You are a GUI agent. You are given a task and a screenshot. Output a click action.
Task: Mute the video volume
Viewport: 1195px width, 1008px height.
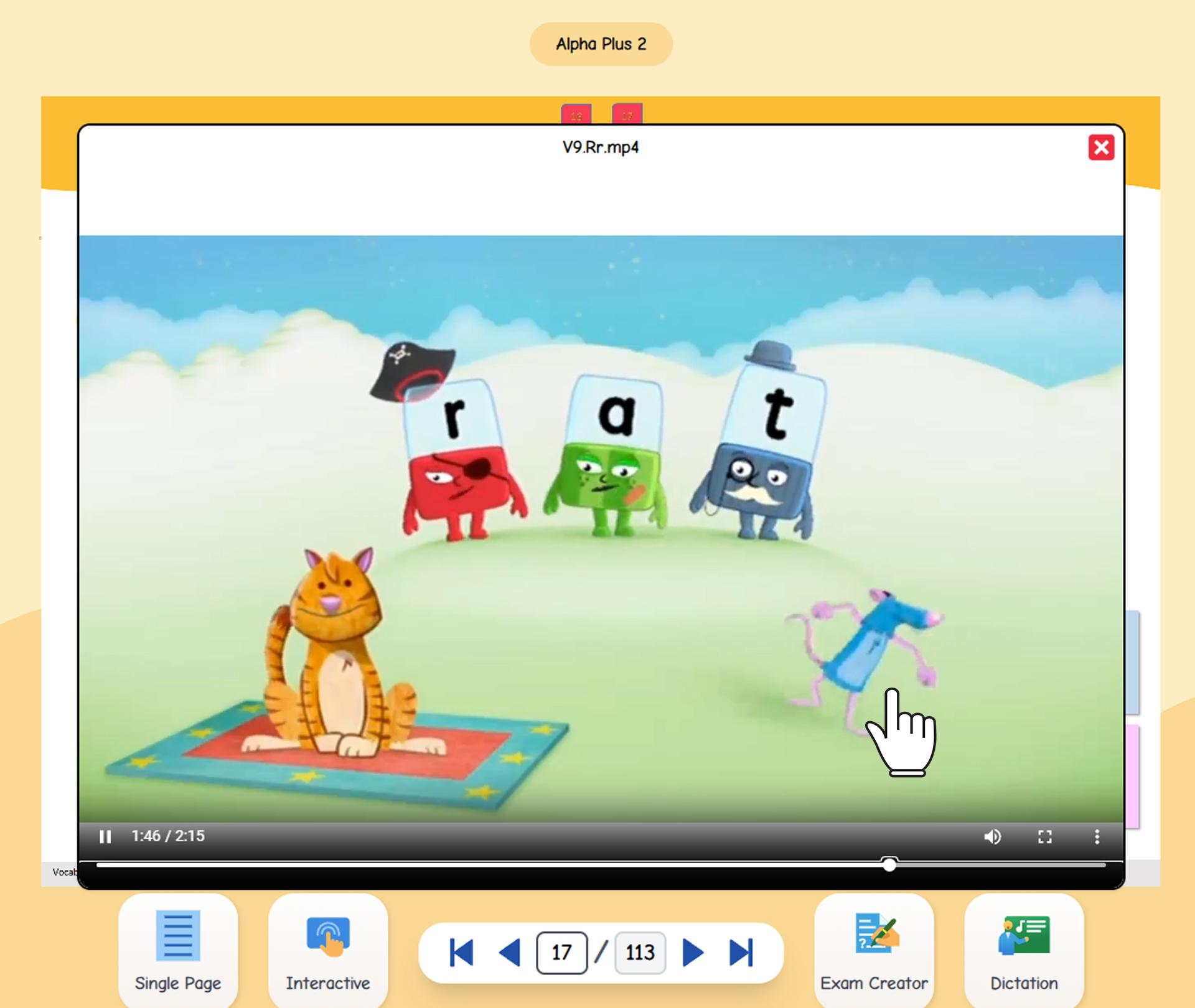click(993, 836)
